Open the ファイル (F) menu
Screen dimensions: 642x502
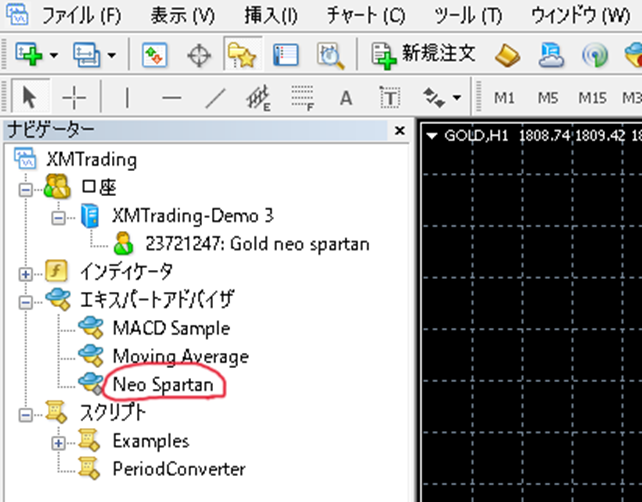[x=81, y=16]
